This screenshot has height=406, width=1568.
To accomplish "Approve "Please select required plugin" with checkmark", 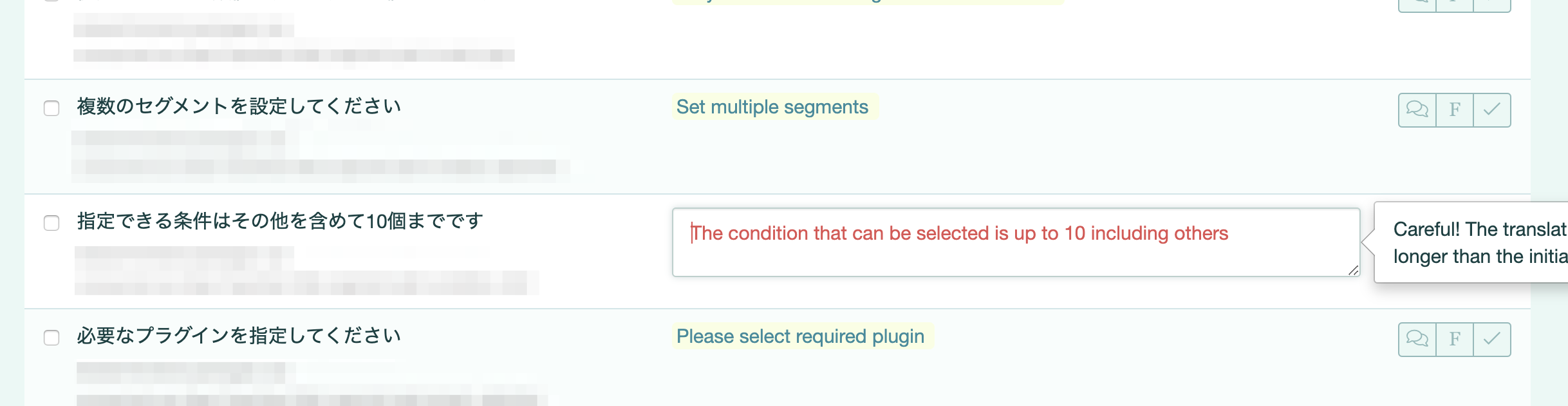I will [x=1492, y=339].
